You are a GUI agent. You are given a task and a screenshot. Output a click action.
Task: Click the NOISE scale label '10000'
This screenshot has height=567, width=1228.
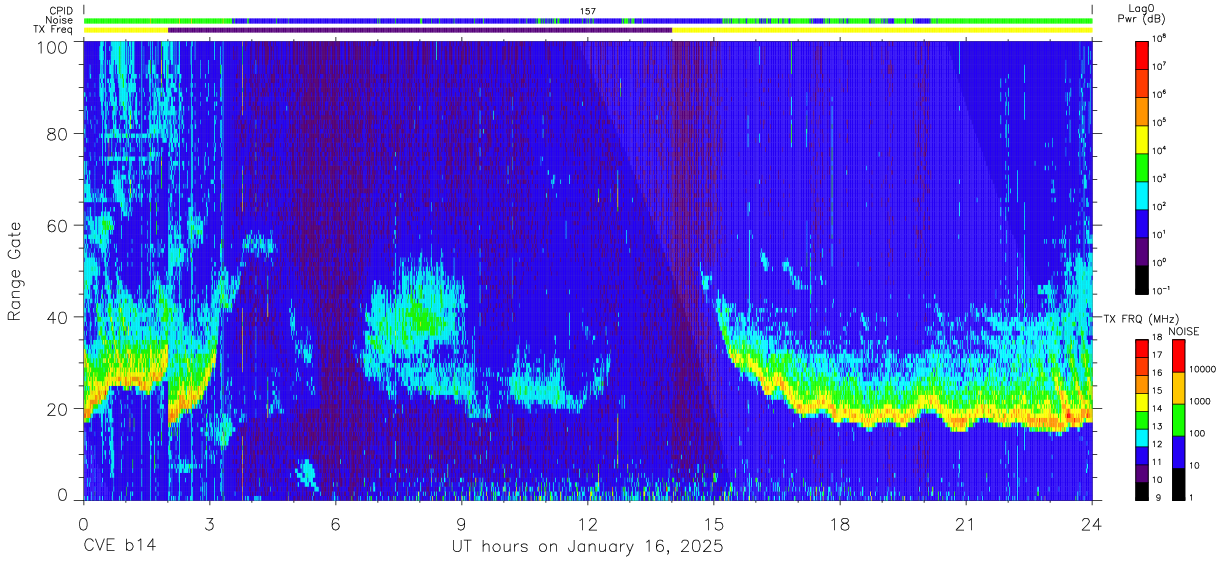pyautogui.click(x=1202, y=369)
